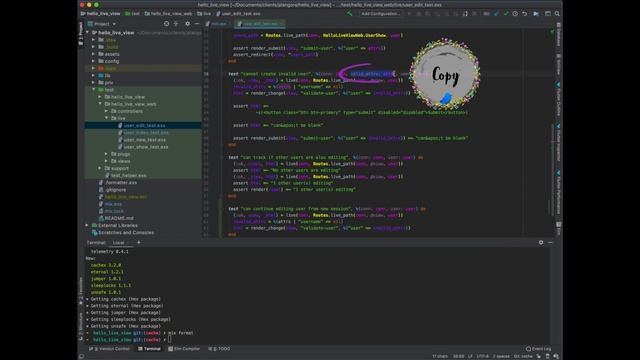Image resolution: width=640 pixels, height=360 pixels.
Task: Toggle the 2: Favorites tool window on left strip
Action: point(81,291)
